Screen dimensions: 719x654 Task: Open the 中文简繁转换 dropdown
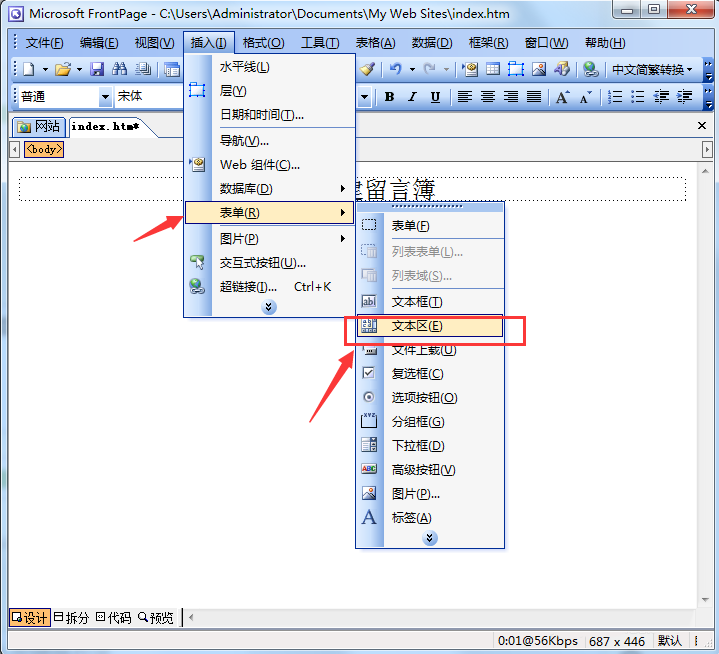coord(652,70)
